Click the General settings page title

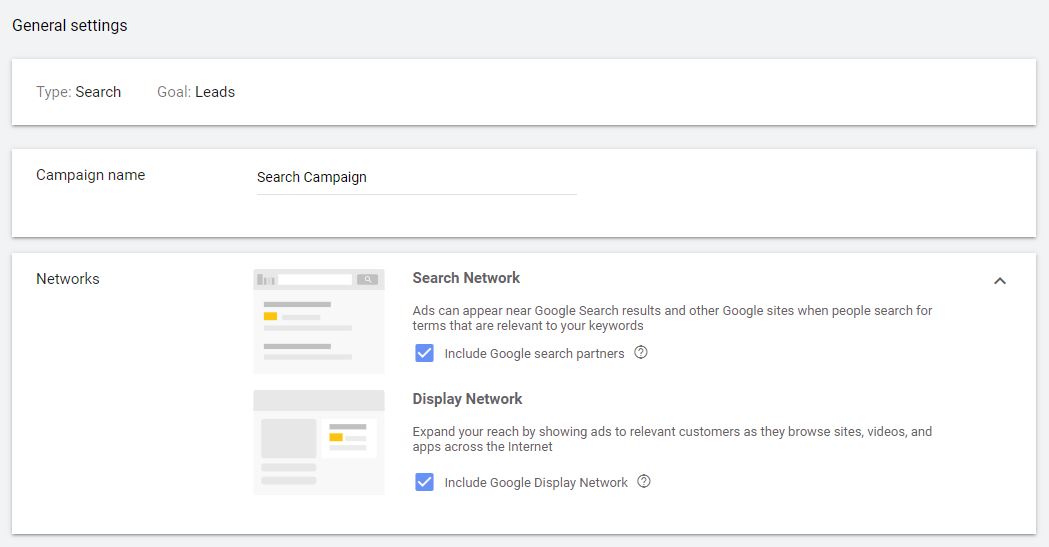[x=70, y=25]
